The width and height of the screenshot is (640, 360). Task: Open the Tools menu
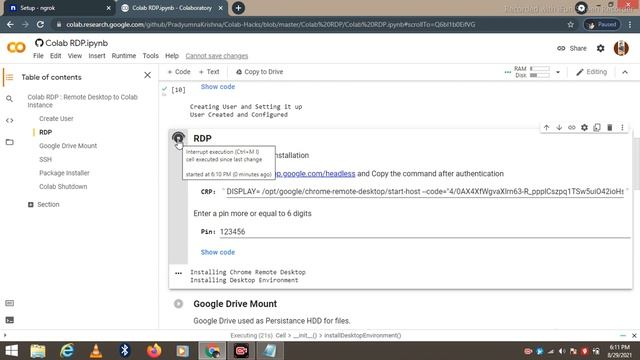[x=150, y=56]
